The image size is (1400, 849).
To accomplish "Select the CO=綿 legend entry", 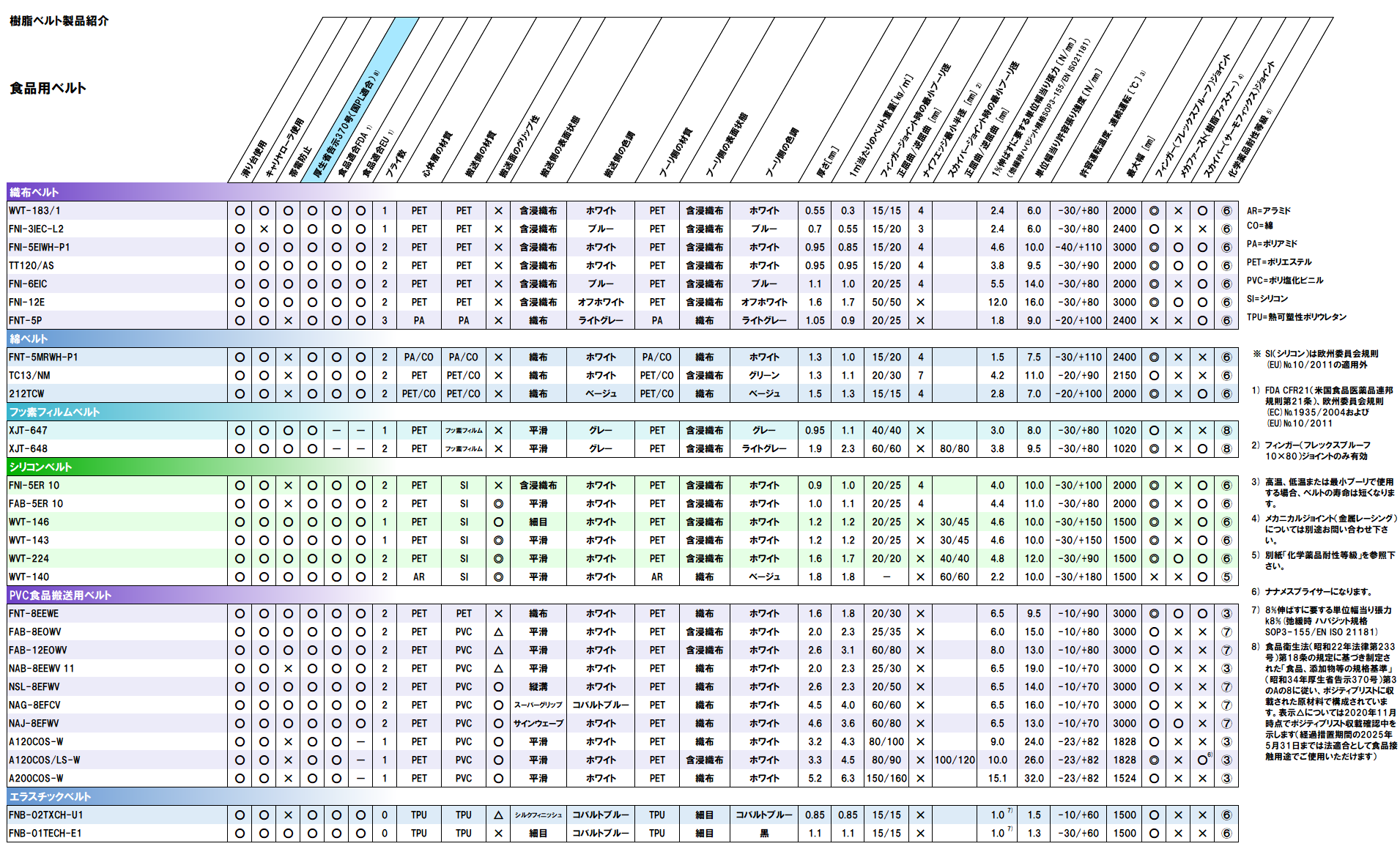I will 1260,225.
